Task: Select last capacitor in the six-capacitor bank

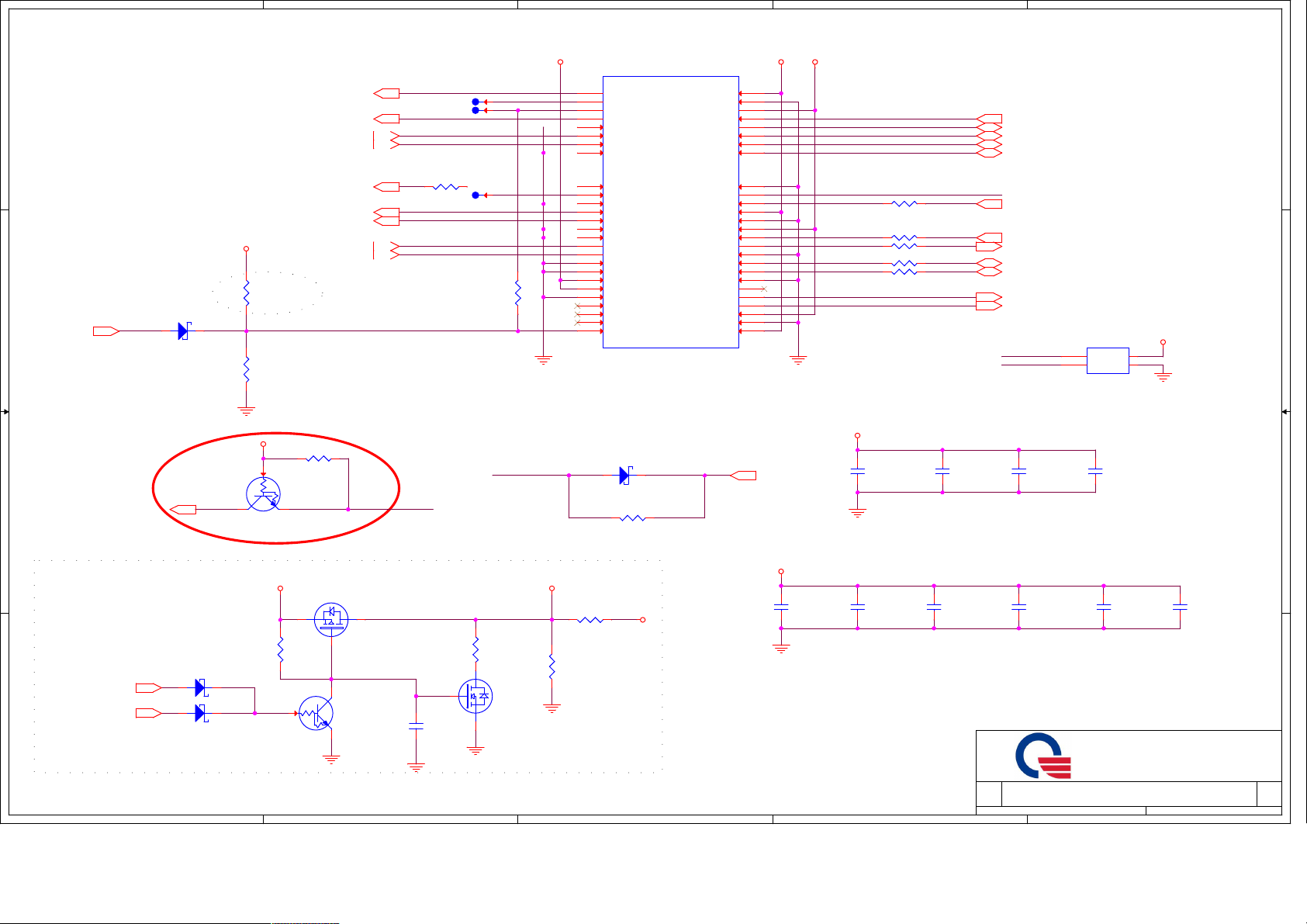Action: point(1180,607)
